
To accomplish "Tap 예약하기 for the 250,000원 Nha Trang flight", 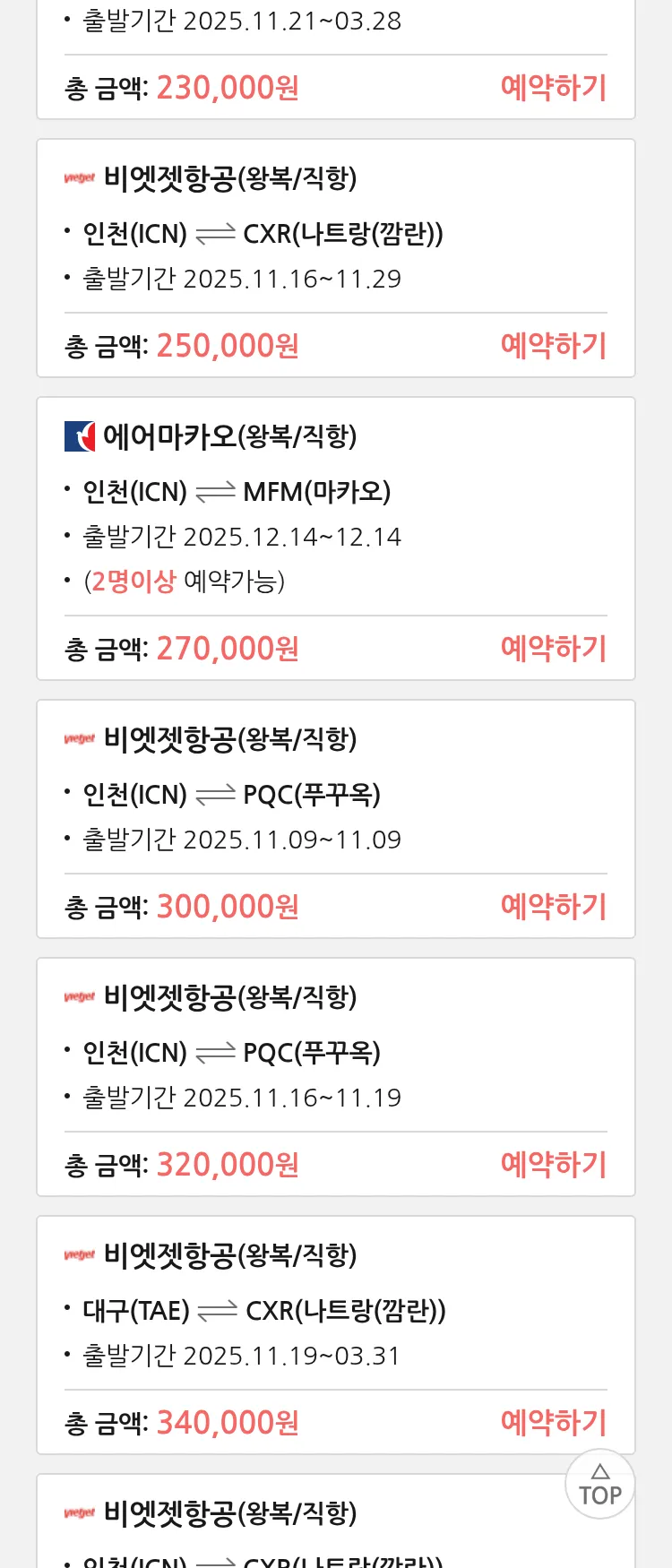I will point(553,346).
